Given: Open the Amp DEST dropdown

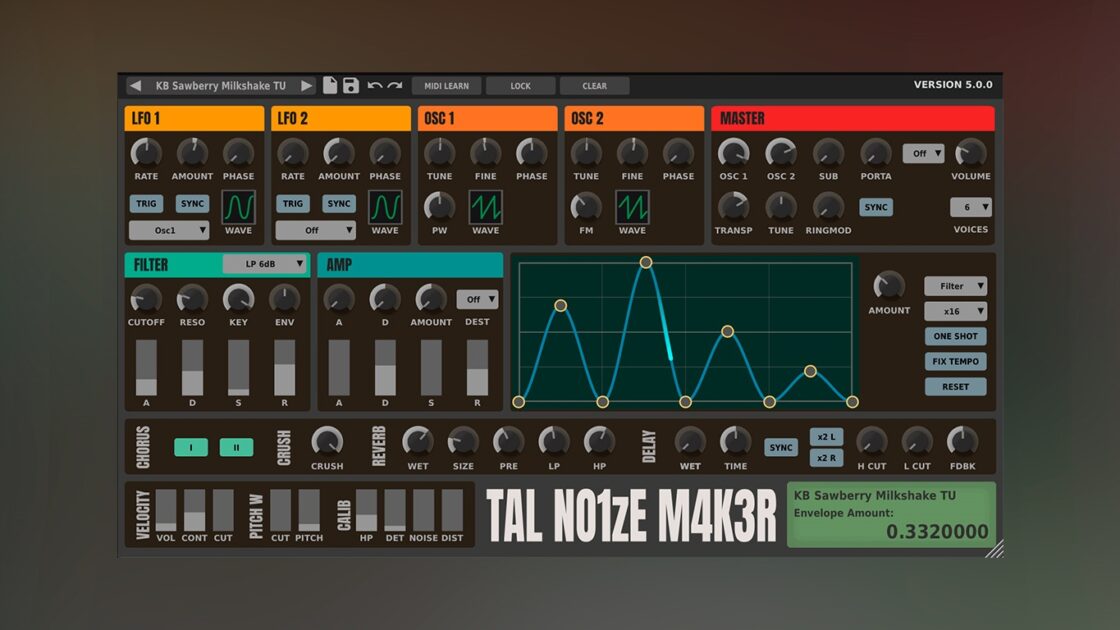Looking at the screenshot, I should point(477,299).
